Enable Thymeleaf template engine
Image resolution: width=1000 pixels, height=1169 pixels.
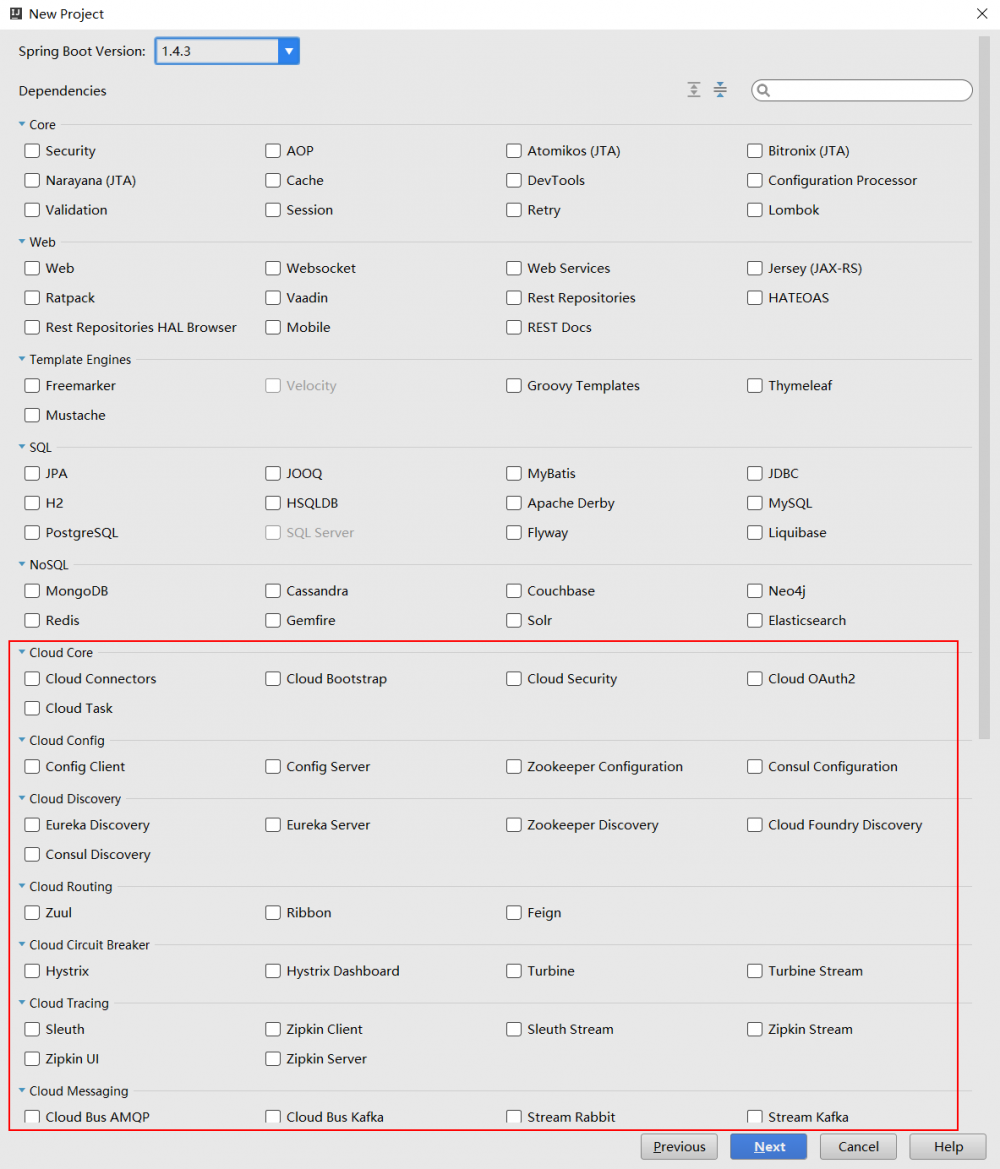click(754, 385)
